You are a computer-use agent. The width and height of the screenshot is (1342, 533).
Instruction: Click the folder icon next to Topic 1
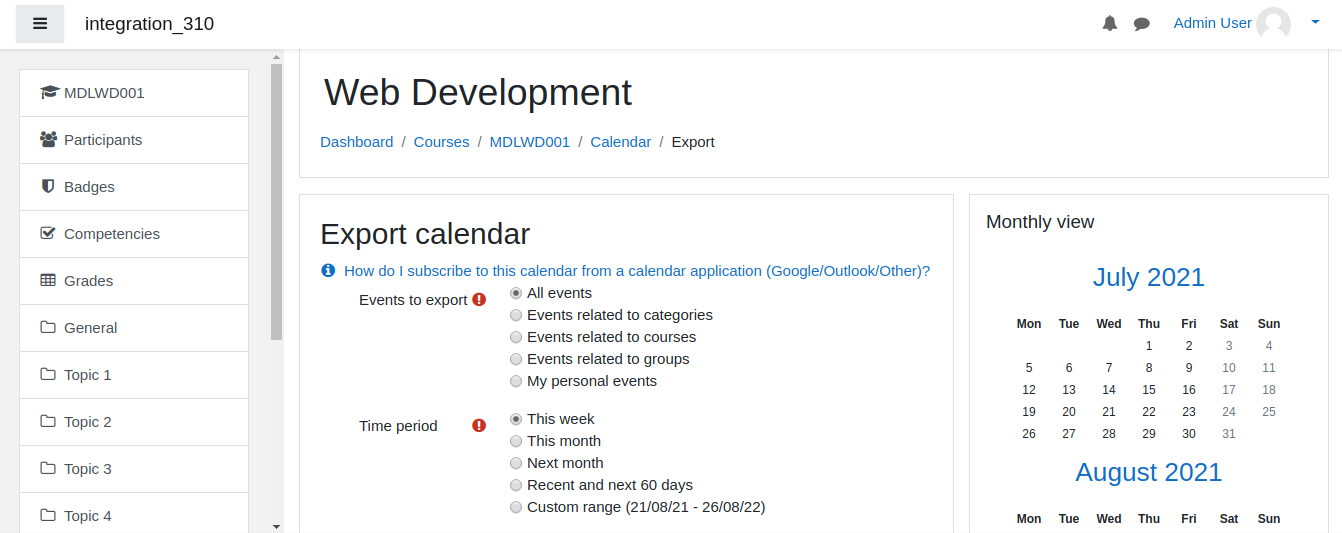[48, 375]
